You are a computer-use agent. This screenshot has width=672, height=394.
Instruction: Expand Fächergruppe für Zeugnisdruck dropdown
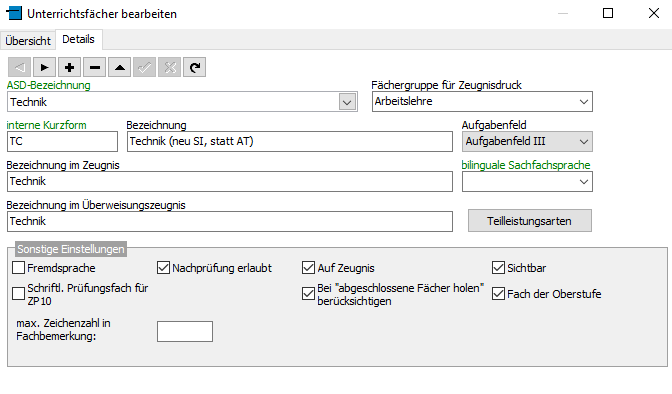point(584,102)
